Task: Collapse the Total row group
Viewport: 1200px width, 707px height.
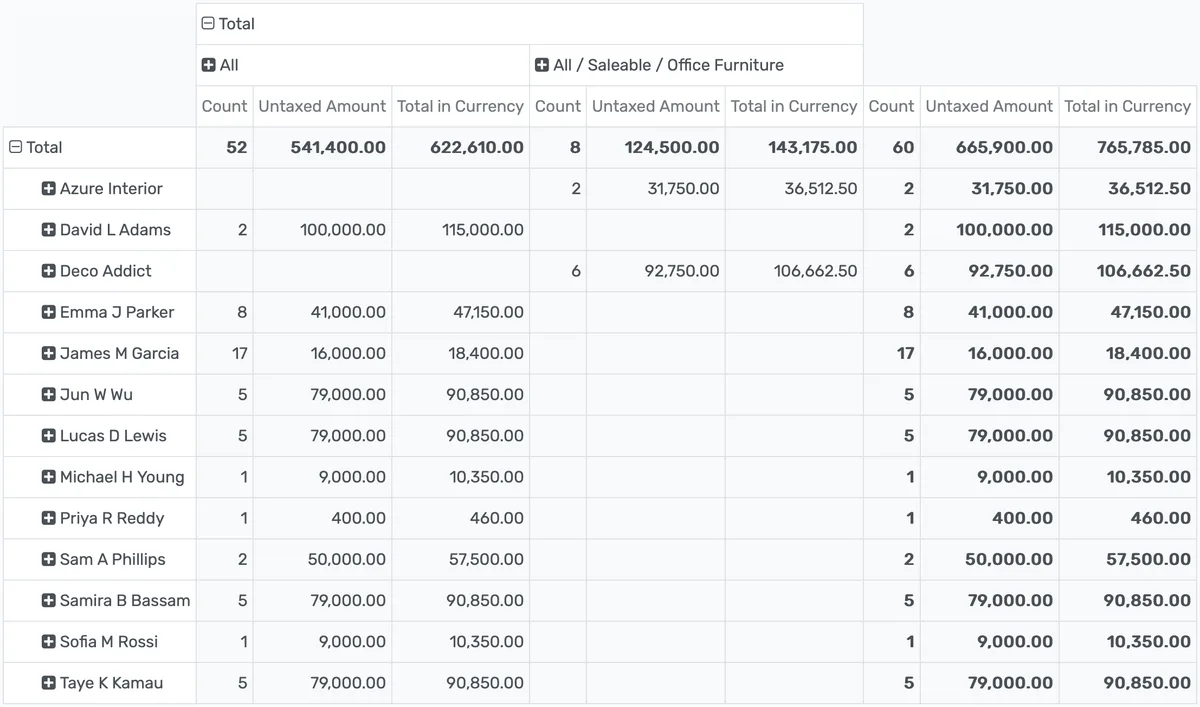Action: pos(15,146)
